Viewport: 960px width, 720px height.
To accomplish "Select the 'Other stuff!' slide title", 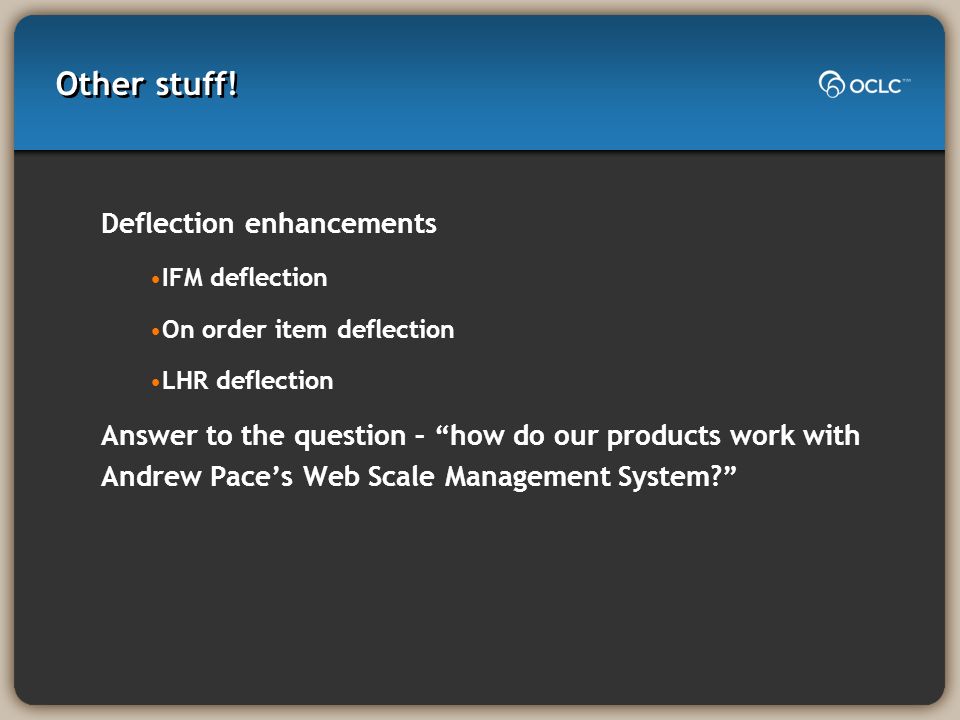I will pyautogui.click(x=146, y=84).
